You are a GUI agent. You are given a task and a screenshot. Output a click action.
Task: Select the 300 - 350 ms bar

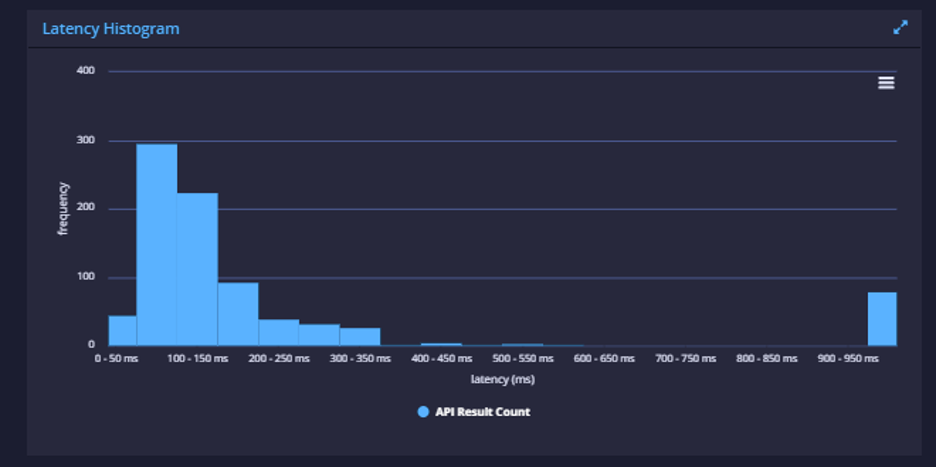click(360, 337)
